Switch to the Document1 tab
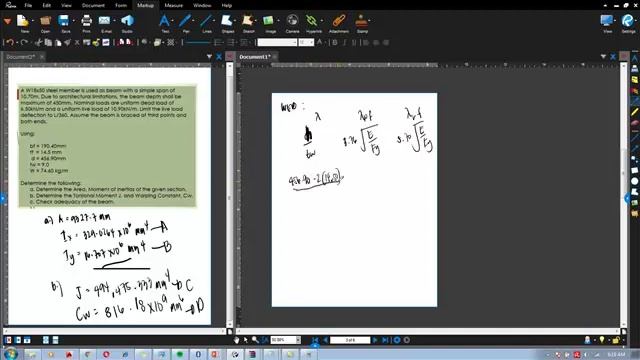 pos(255,57)
